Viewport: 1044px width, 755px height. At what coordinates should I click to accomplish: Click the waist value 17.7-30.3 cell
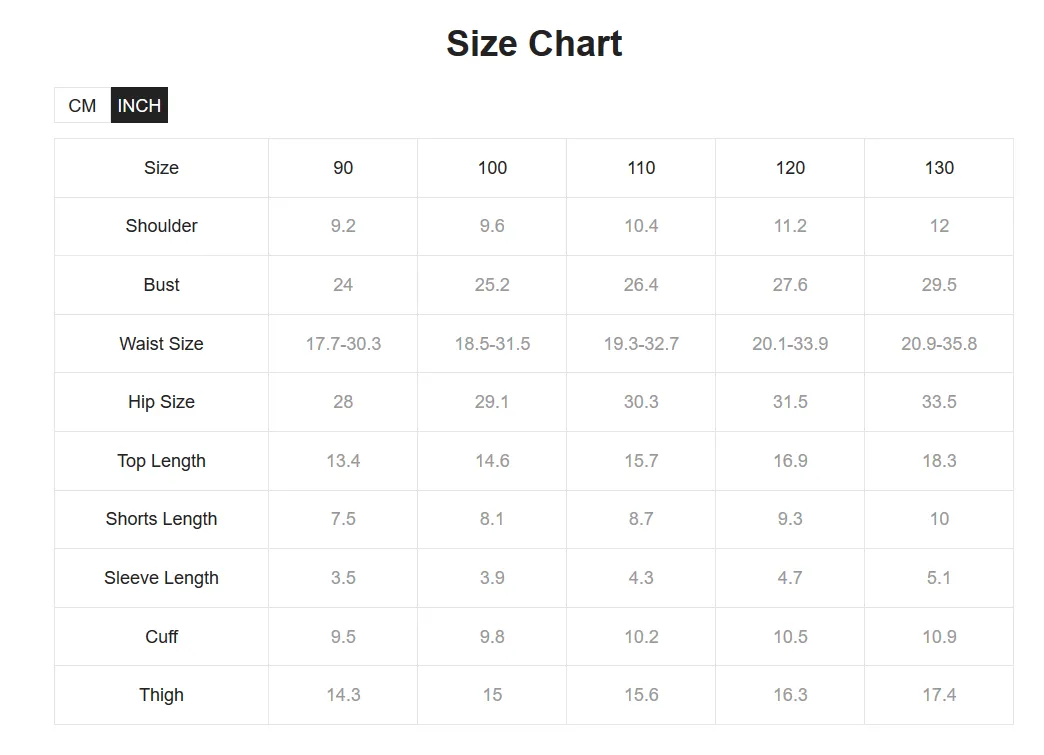[343, 344]
